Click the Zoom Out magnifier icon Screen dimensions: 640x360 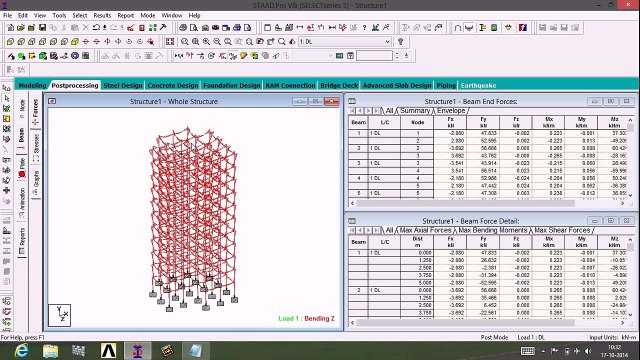217,42
